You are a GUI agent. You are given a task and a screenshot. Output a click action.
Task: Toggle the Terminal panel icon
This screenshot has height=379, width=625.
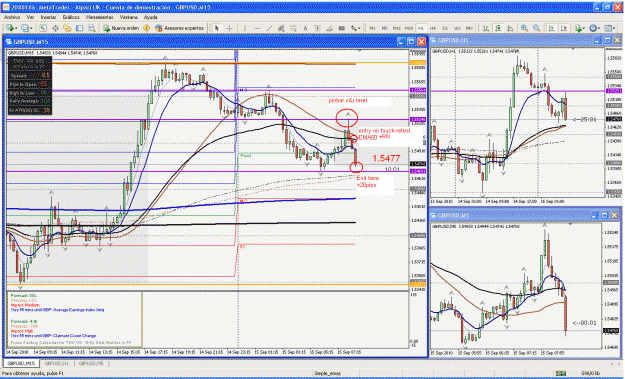click(x=79, y=28)
